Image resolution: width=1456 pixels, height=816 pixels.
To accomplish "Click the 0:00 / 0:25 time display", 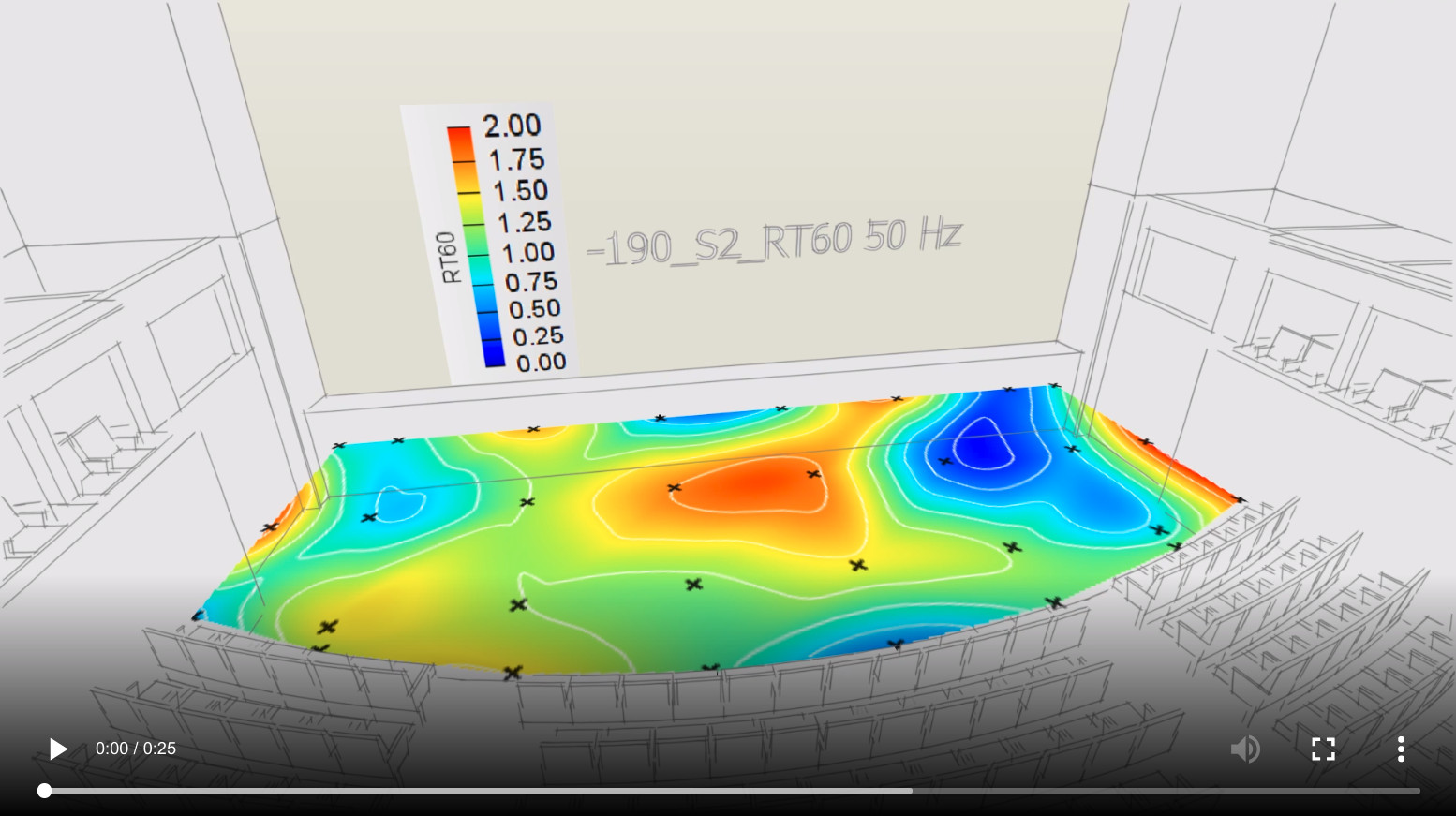I will (x=136, y=749).
